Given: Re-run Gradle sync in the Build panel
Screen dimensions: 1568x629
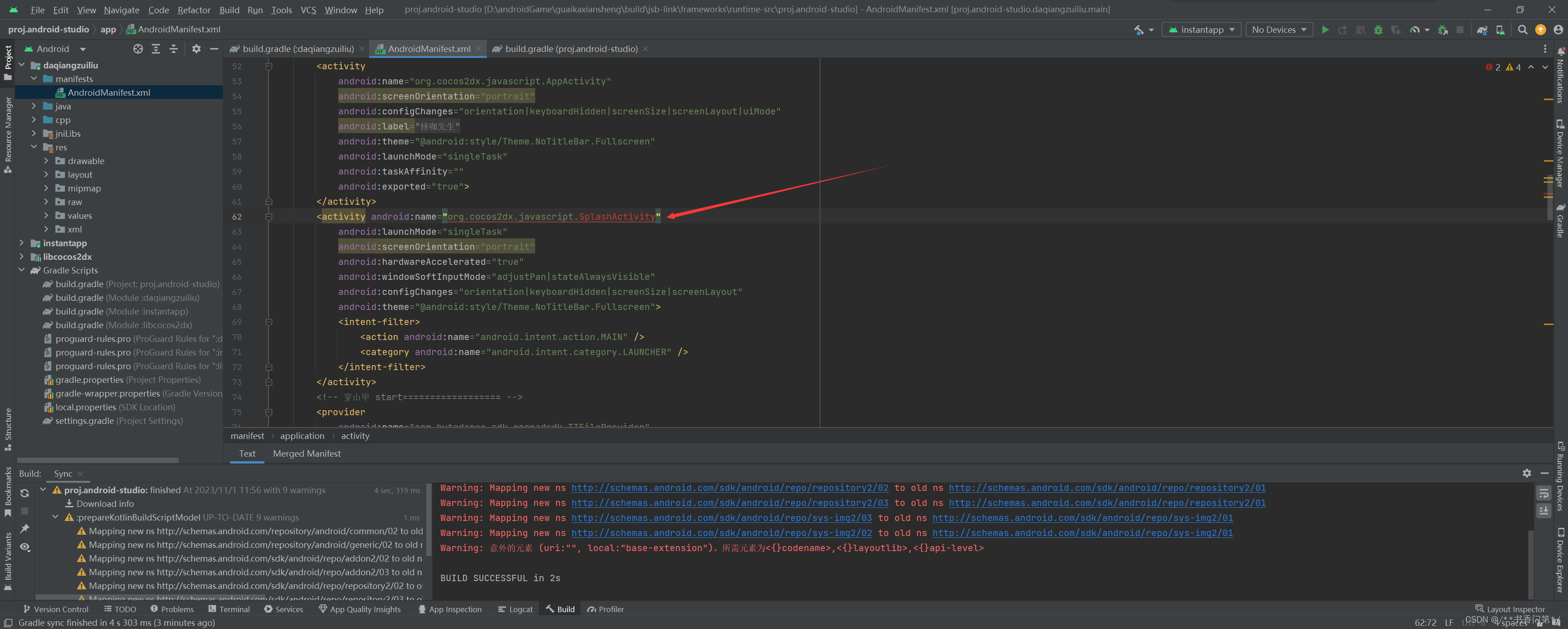Looking at the screenshot, I should click(24, 493).
